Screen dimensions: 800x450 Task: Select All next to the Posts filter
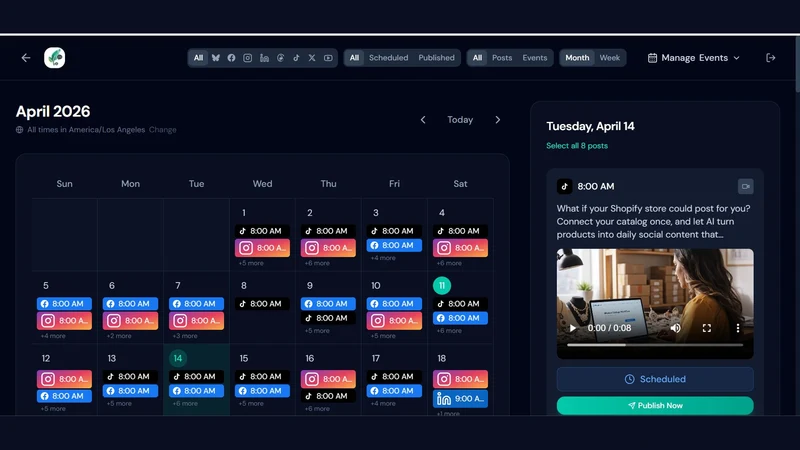(x=477, y=58)
